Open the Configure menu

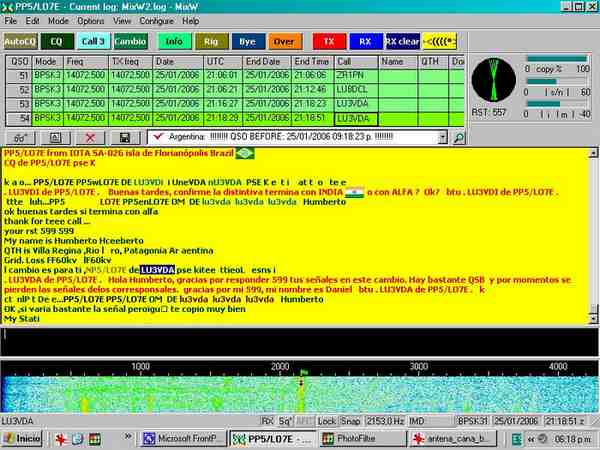[x=155, y=20]
